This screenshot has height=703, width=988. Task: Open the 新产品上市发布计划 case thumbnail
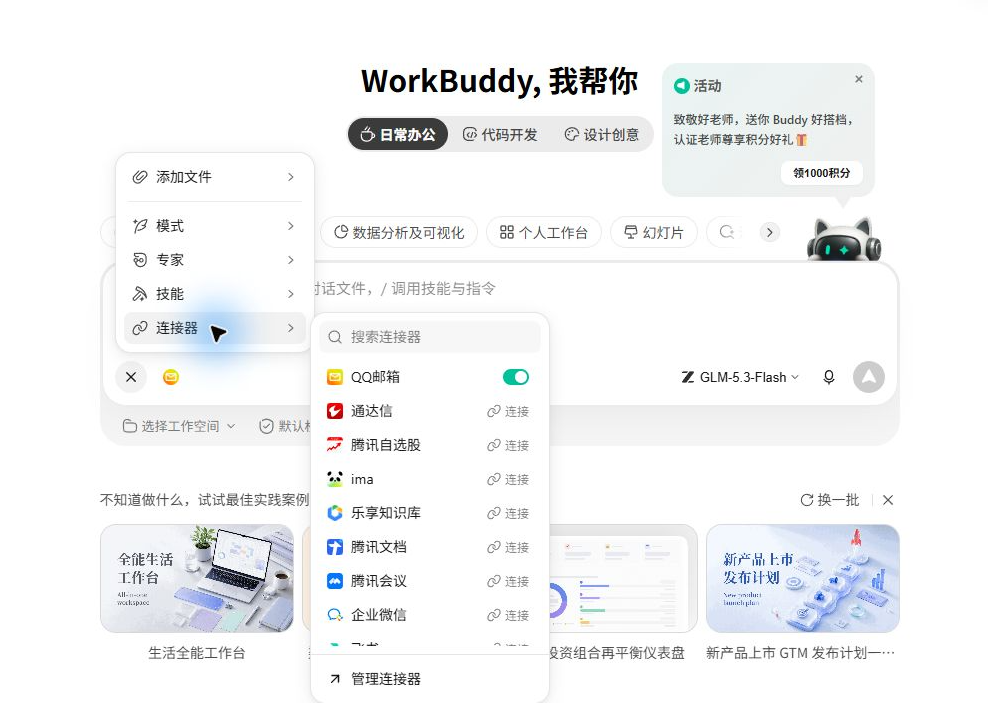pos(803,578)
